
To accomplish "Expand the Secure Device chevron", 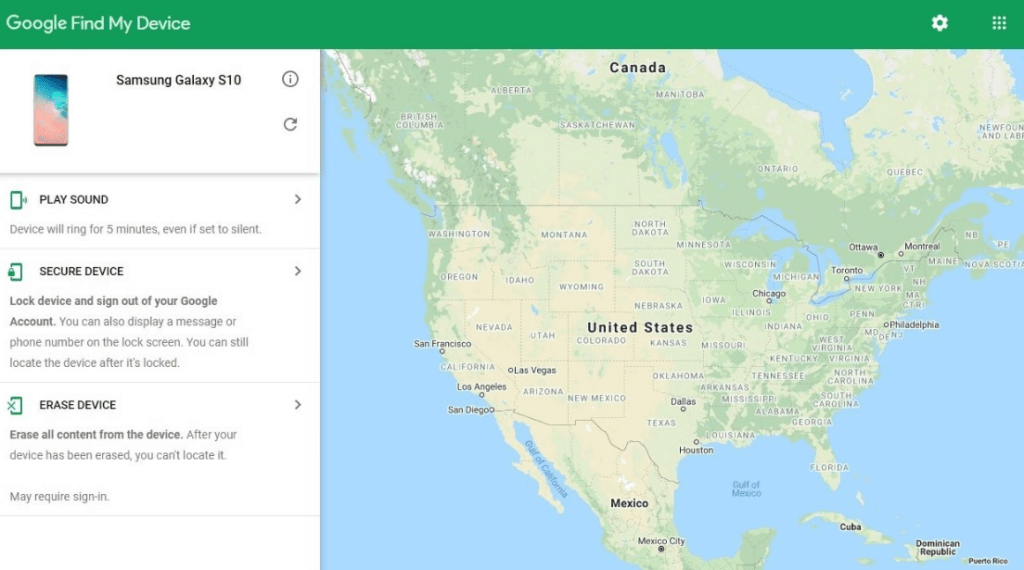I will 297,271.
